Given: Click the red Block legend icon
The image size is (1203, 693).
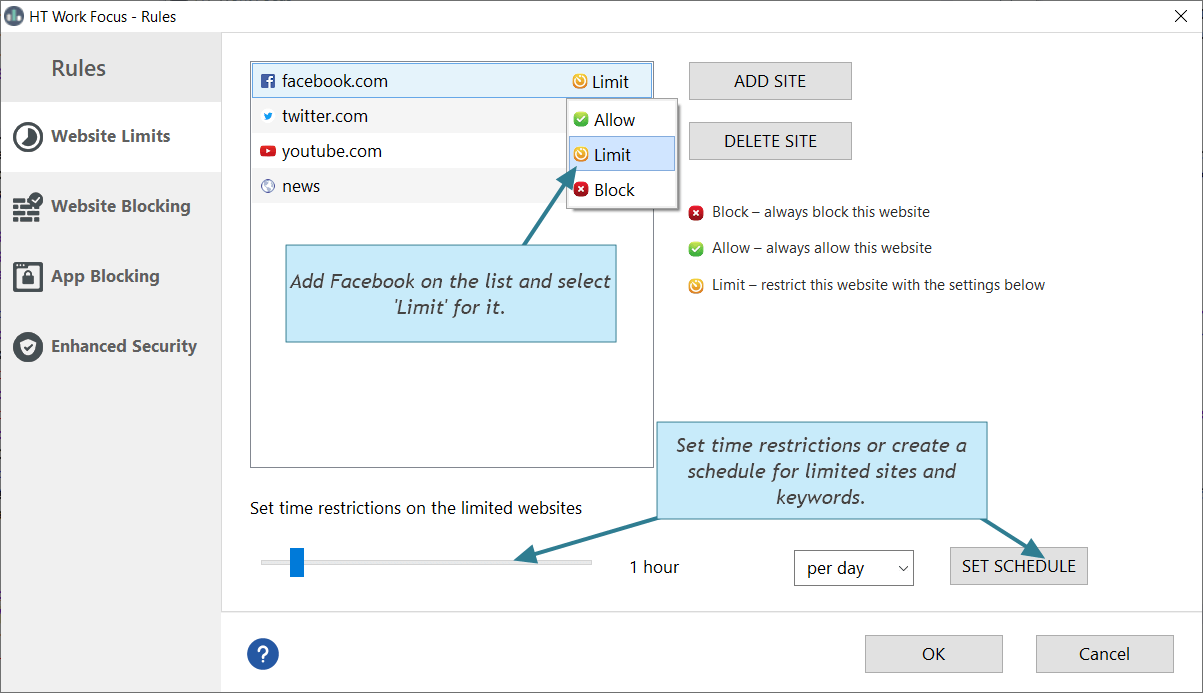Looking at the screenshot, I should tap(696, 212).
